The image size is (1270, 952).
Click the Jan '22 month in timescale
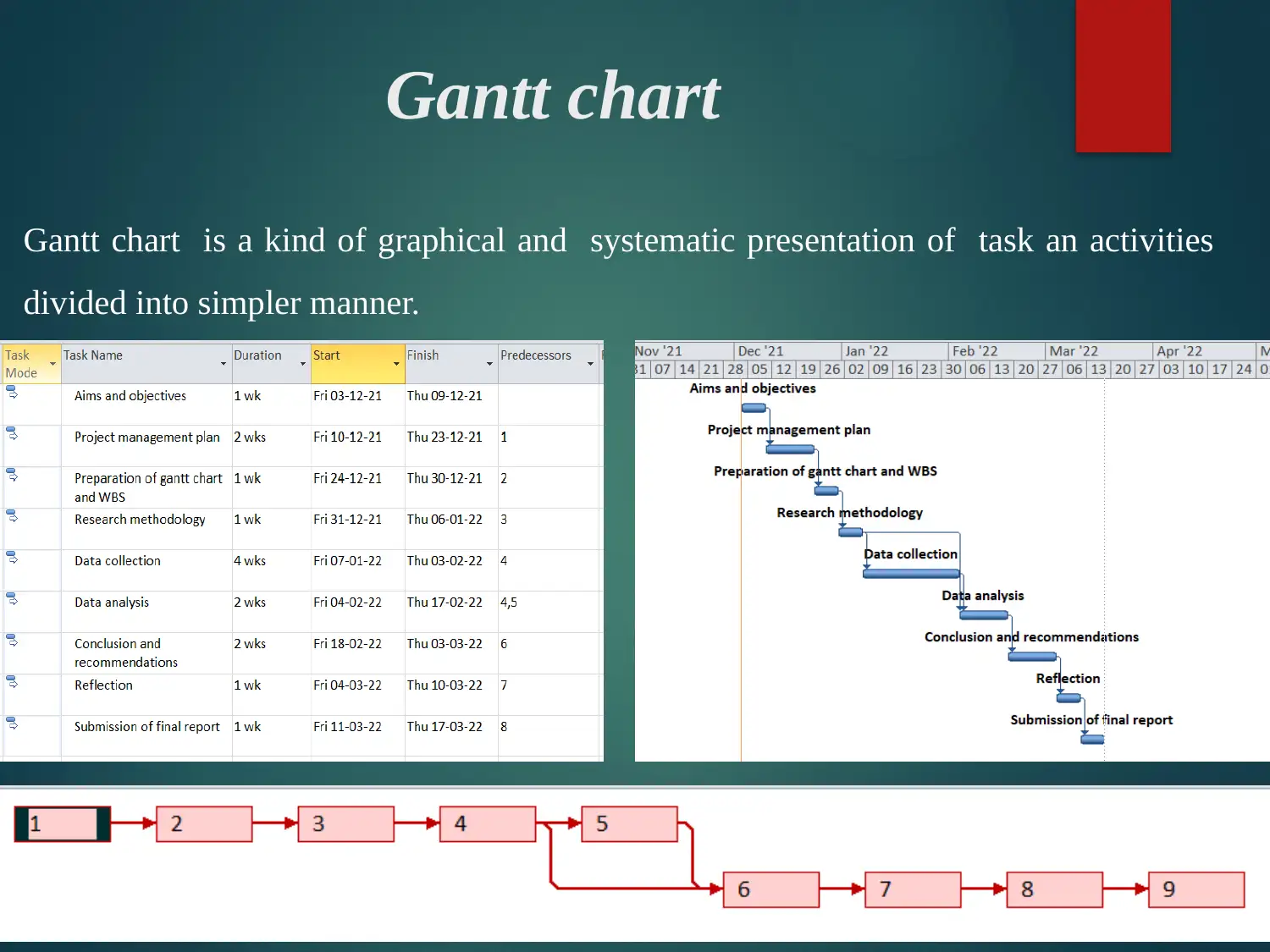(895, 351)
